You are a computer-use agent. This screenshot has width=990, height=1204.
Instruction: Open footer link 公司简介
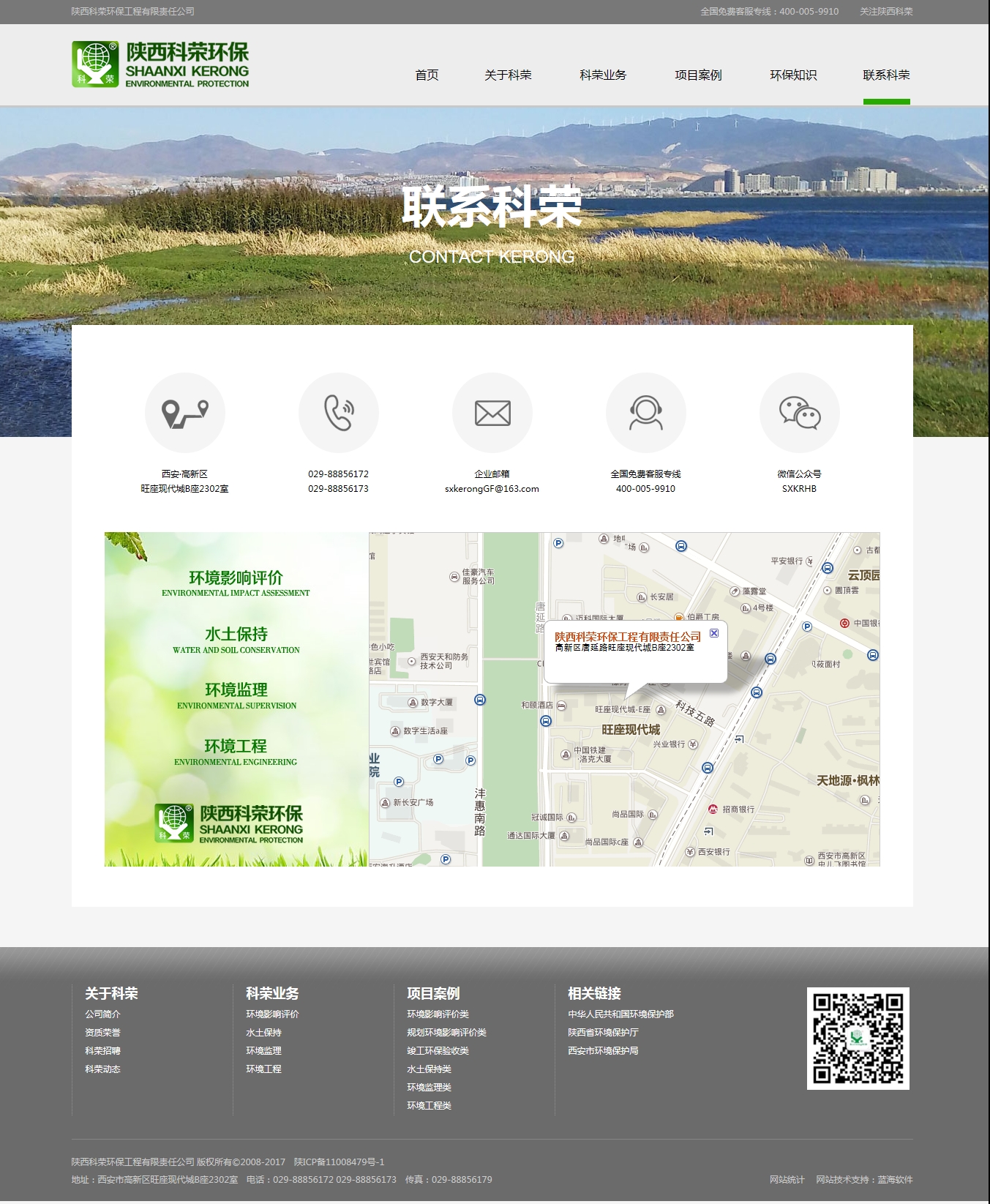click(x=102, y=1014)
